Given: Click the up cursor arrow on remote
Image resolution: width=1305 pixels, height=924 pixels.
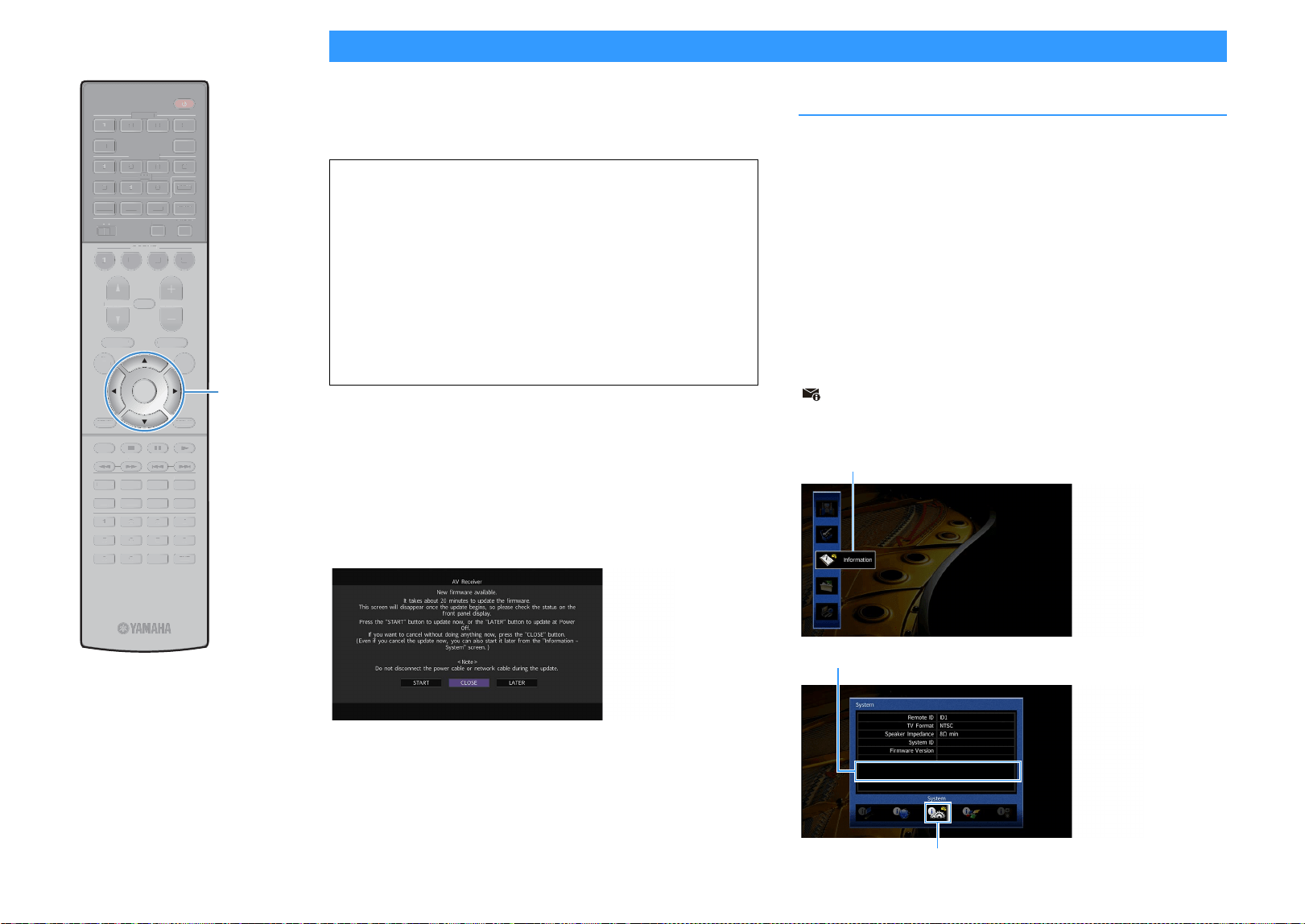Looking at the screenshot, I should coord(145,361).
